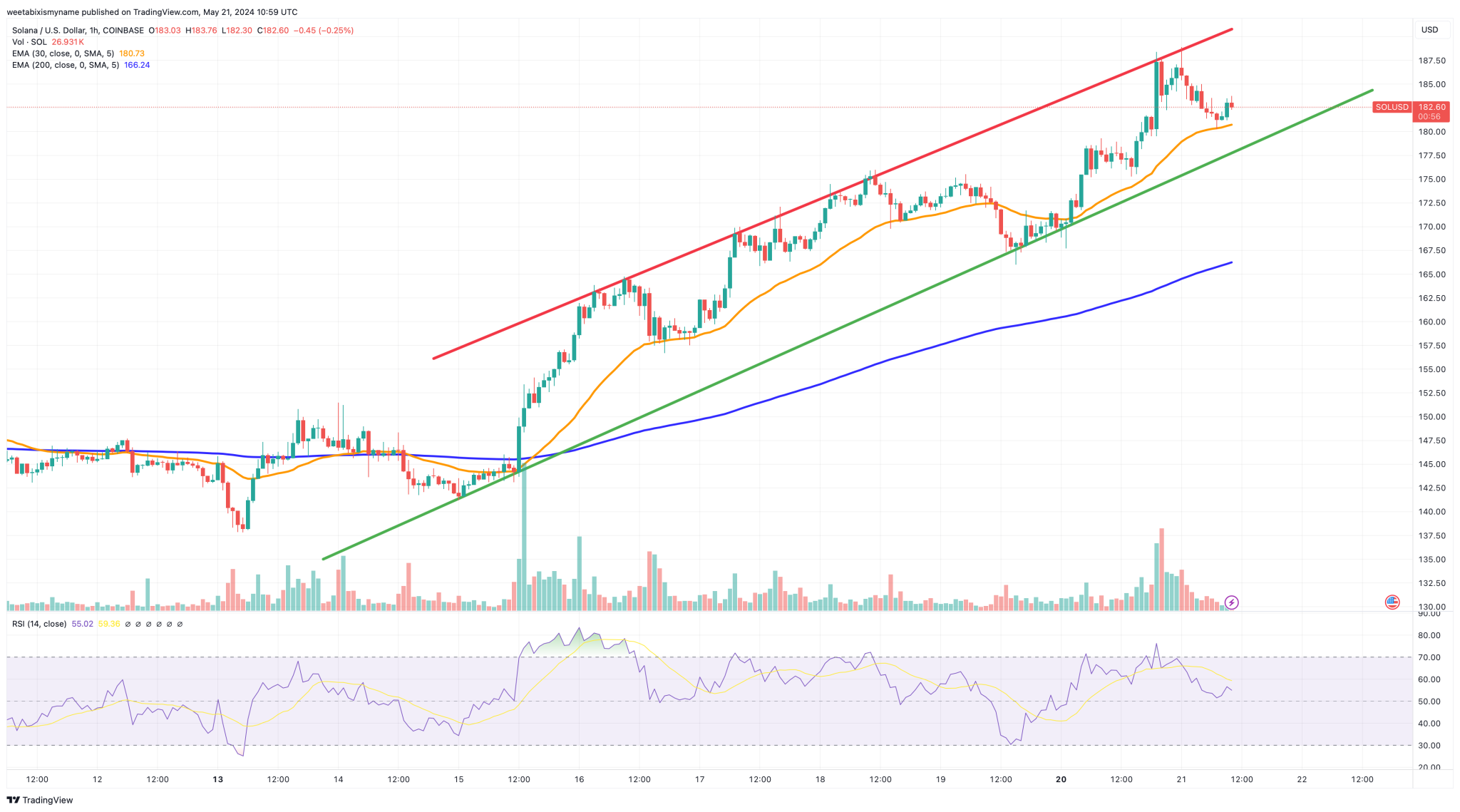Select the EMA 200 indicator legend

point(66,65)
